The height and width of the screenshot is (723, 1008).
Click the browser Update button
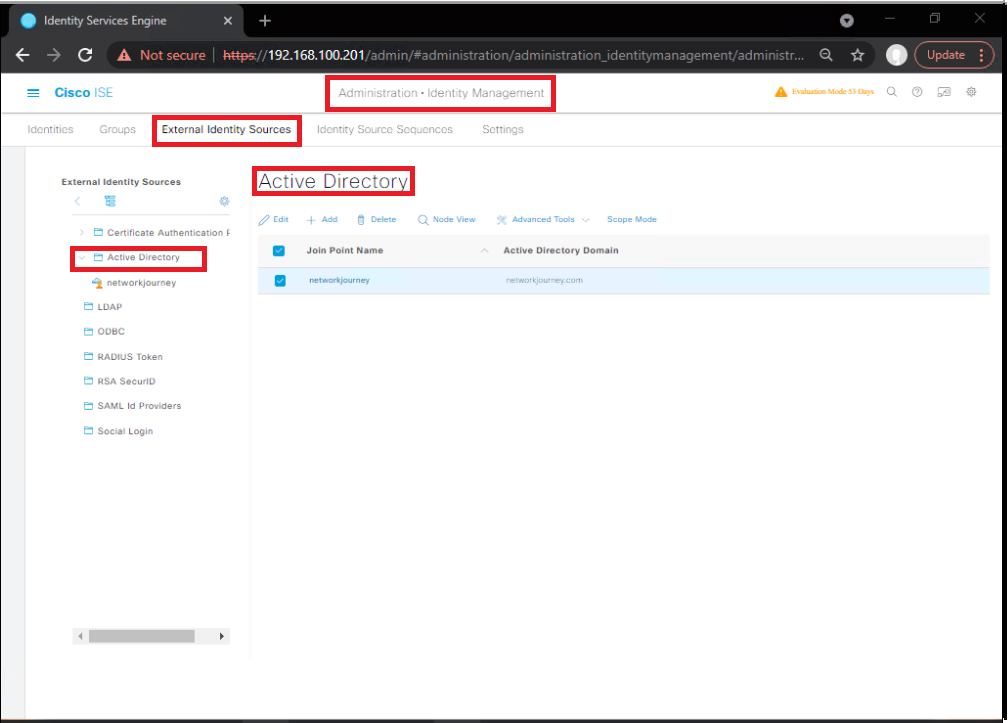coord(946,55)
